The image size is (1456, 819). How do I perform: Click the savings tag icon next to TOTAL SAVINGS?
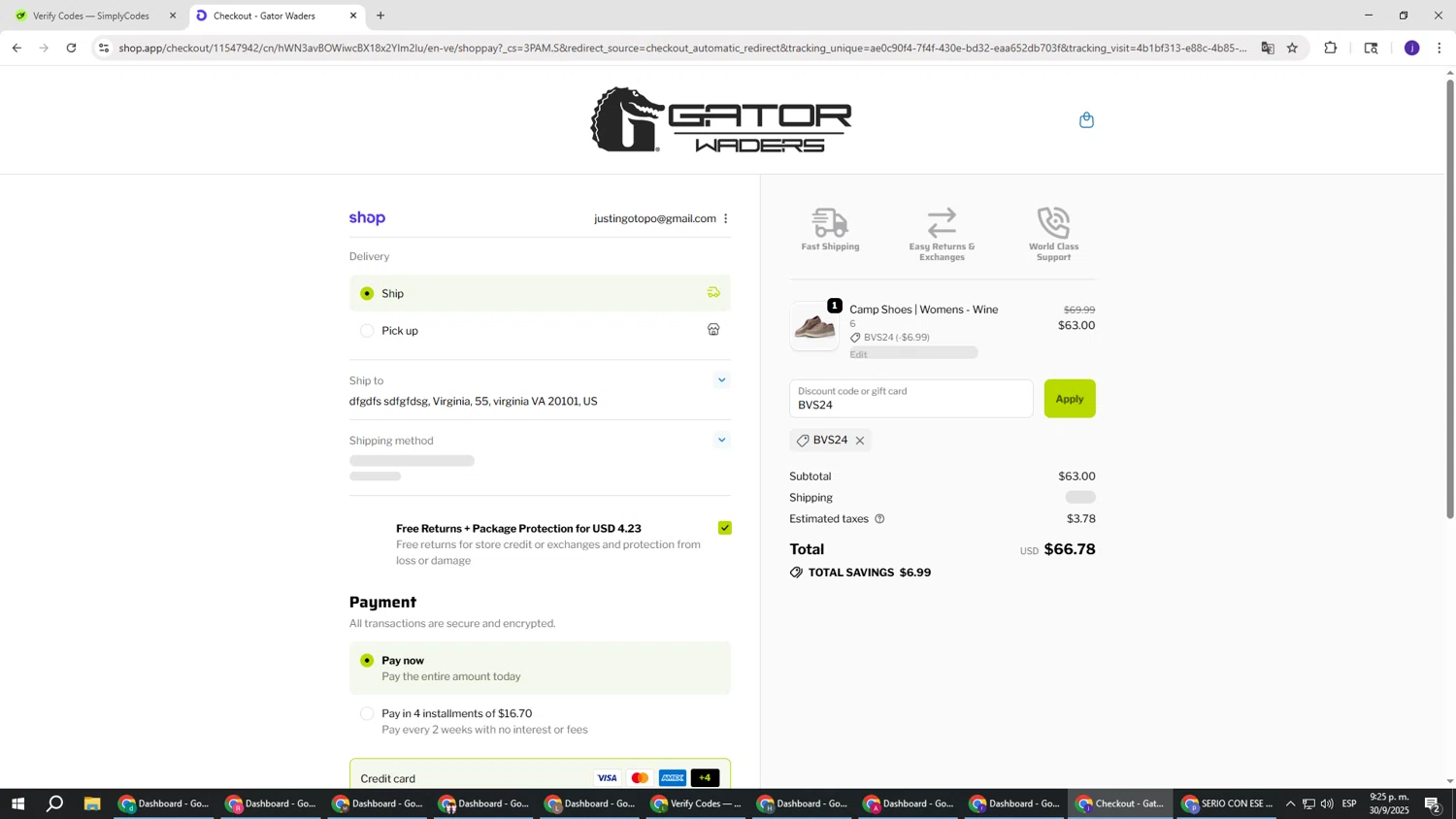(x=796, y=573)
